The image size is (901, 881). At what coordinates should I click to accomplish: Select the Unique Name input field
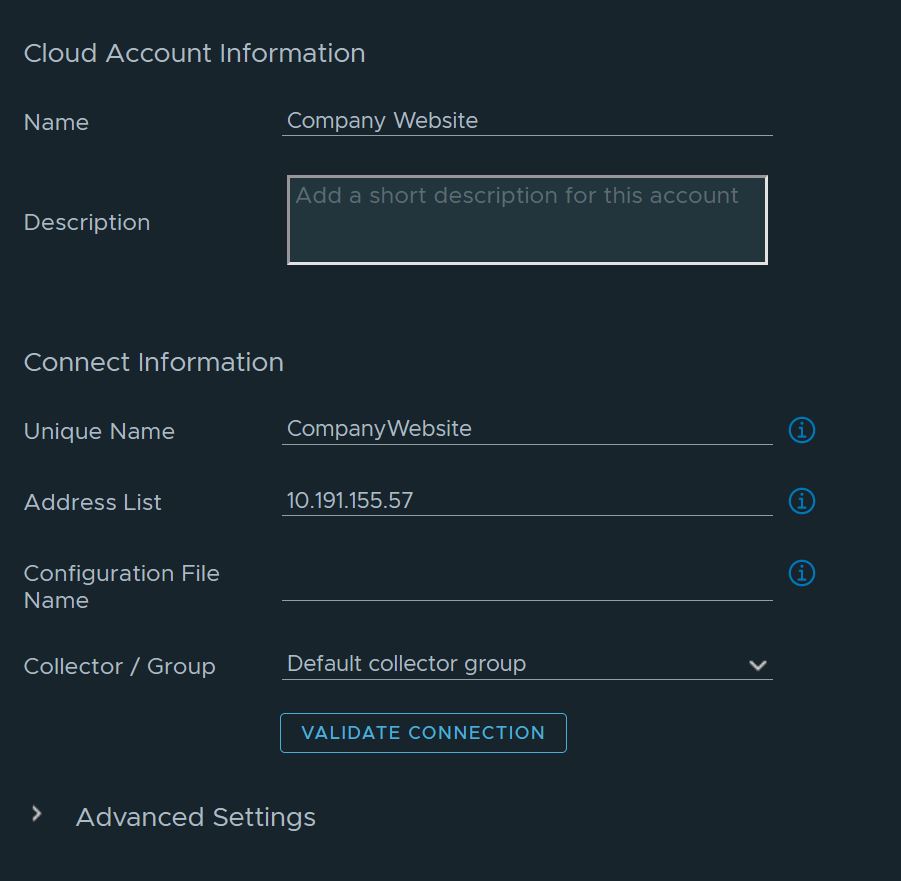point(526,429)
